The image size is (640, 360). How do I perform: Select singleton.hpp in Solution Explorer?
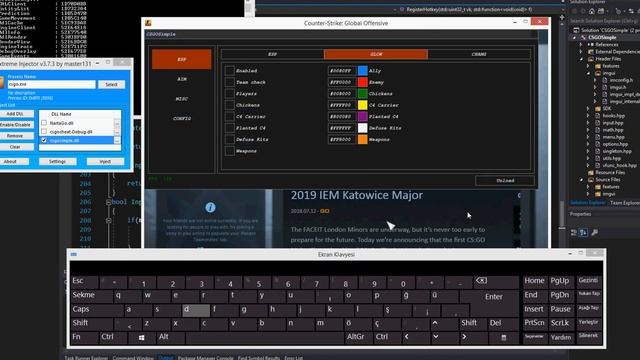click(617, 151)
